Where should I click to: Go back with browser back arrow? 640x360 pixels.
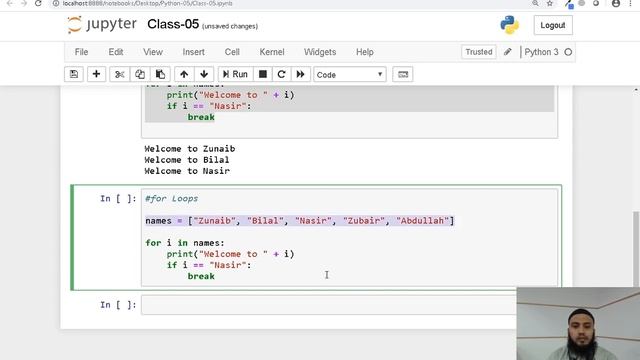click(10, 3)
